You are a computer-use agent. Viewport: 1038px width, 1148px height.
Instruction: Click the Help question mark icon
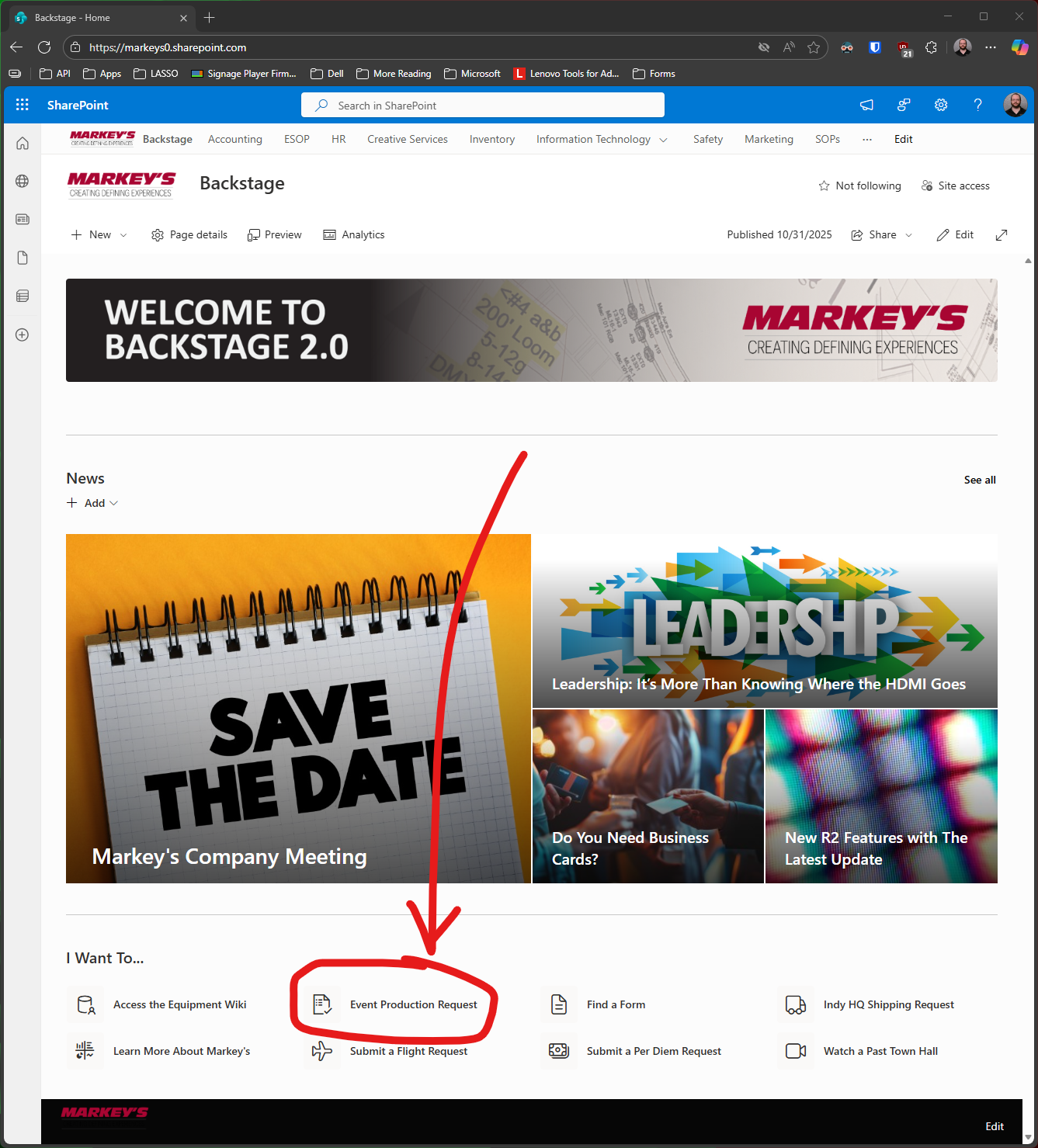pyautogui.click(x=978, y=105)
